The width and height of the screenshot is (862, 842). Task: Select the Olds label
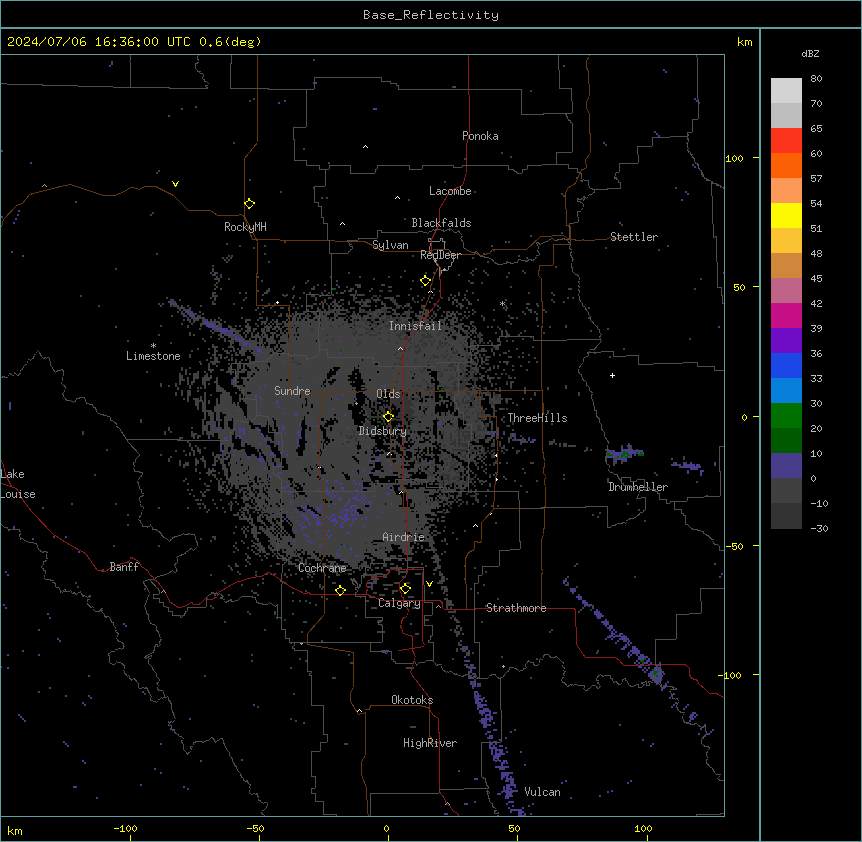[388, 394]
